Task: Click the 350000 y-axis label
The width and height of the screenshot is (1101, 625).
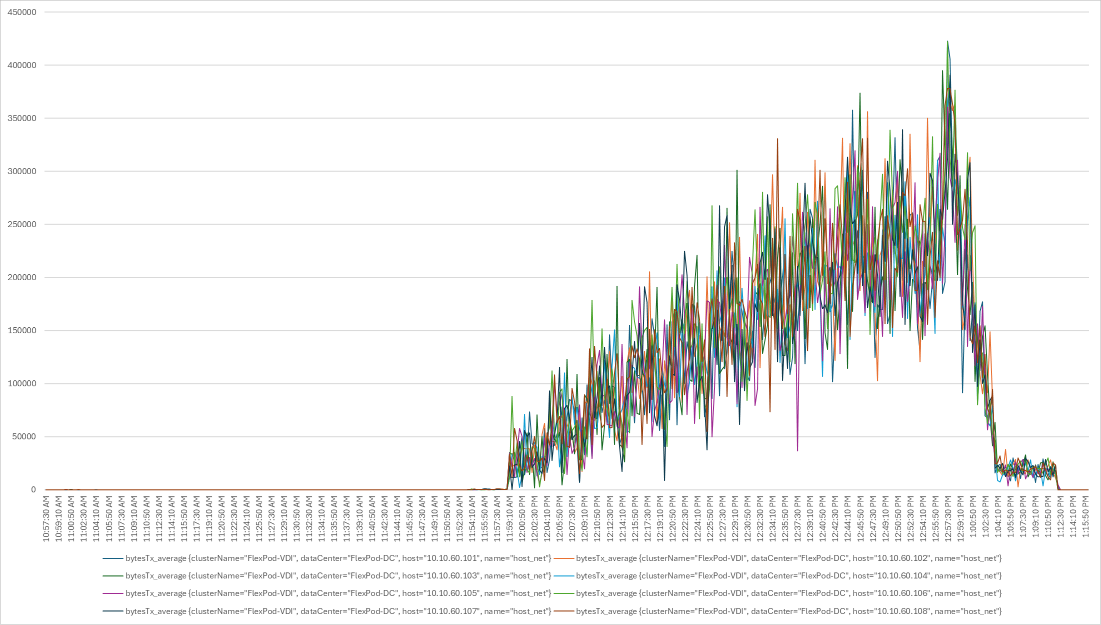Action: point(20,119)
